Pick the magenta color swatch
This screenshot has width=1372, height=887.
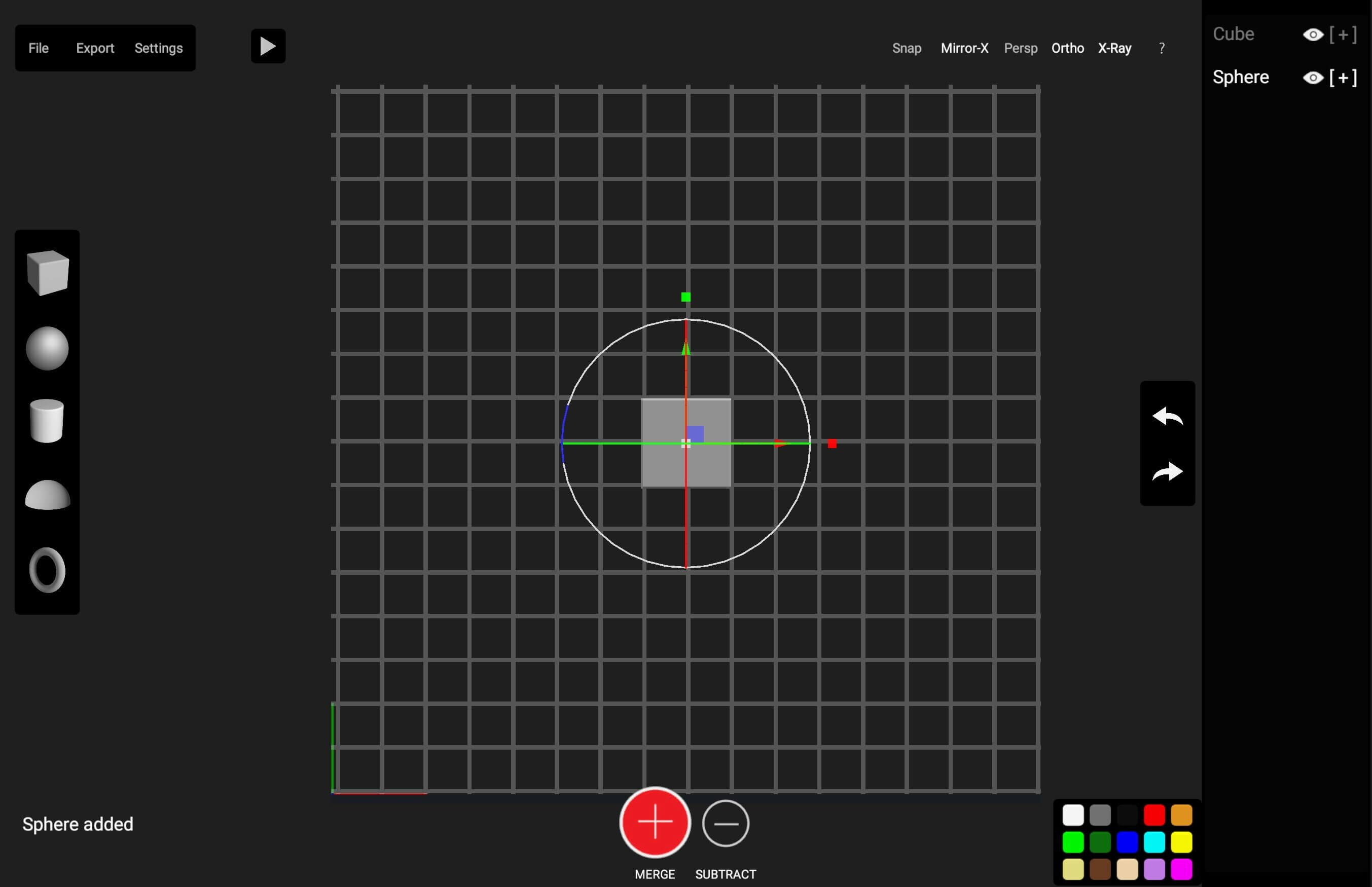click(1181, 869)
